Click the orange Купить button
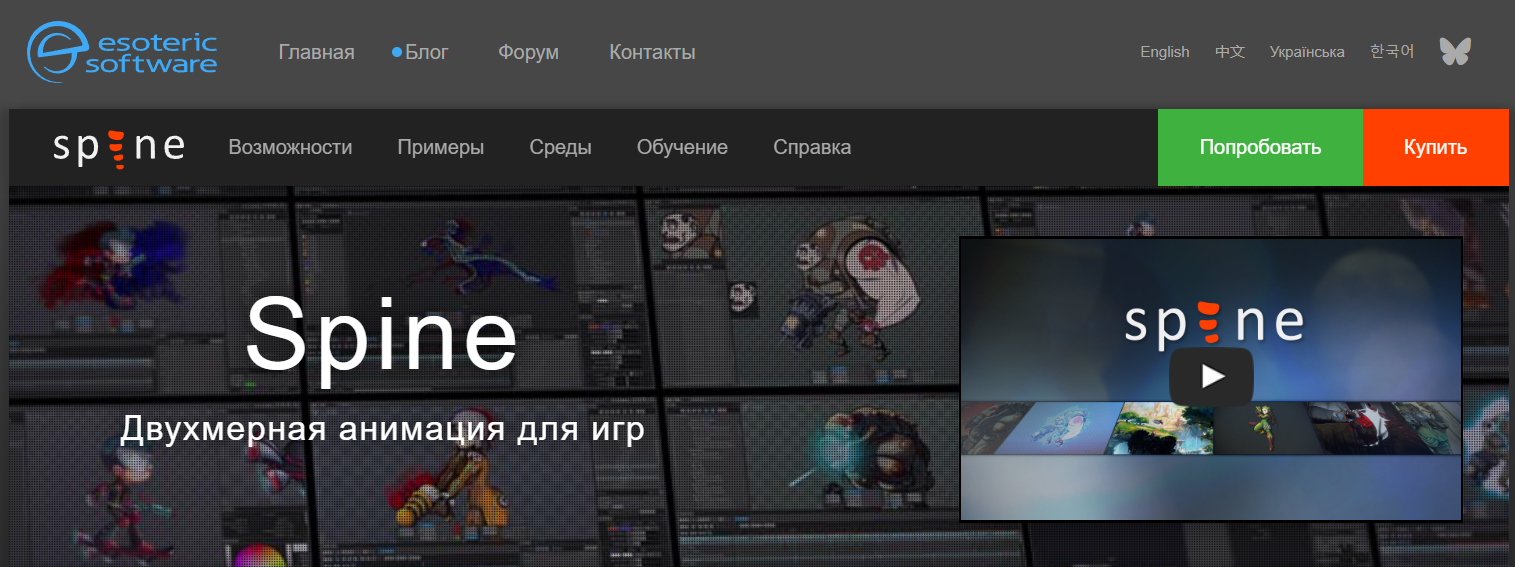 coord(1435,147)
